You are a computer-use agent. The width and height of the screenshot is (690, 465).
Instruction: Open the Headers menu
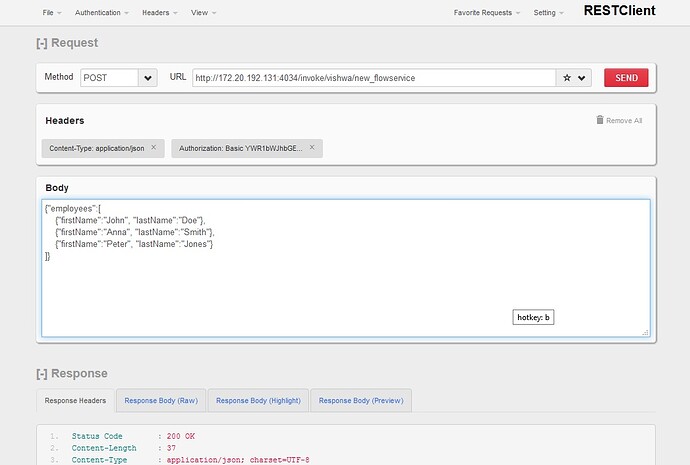tap(160, 13)
